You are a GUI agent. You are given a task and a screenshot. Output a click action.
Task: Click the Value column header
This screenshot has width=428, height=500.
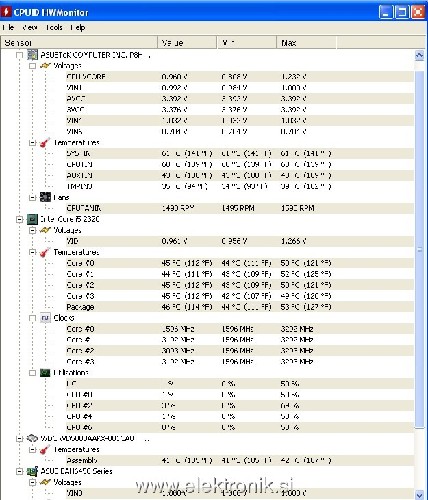(x=187, y=43)
